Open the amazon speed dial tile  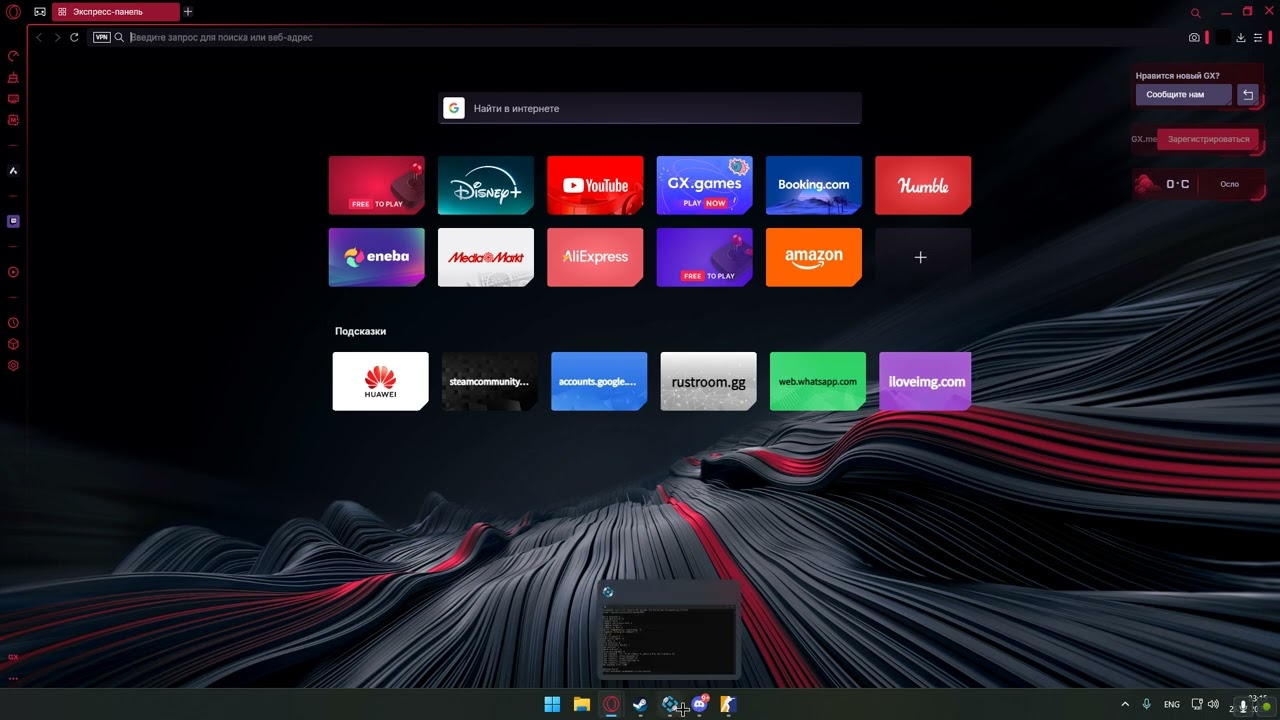click(814, 257)
